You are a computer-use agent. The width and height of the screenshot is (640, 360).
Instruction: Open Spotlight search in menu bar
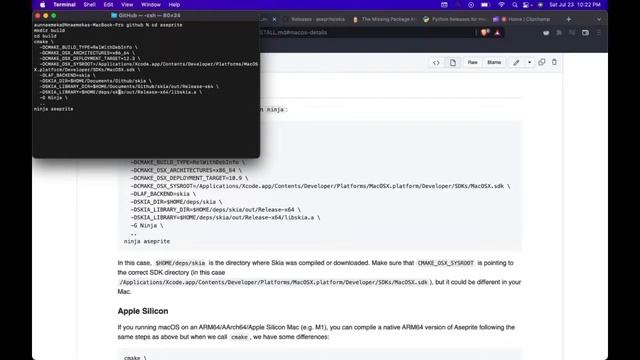pos(515,5)
